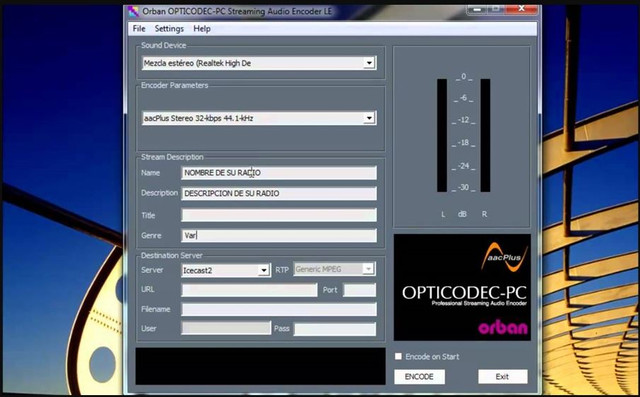
Task: Open the Server type Icecast2 dropdown
Action: tap(226, 270)
